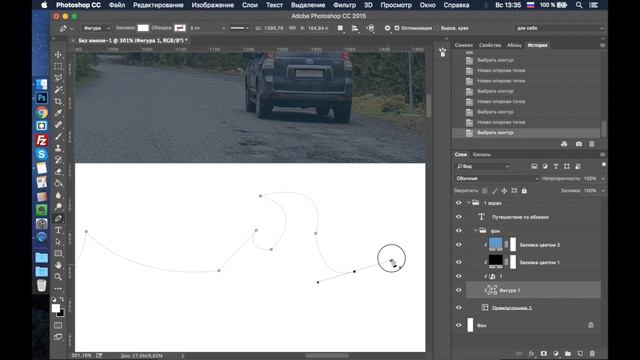
Task: Select the Crop tool
Action: tap(58, 101)
